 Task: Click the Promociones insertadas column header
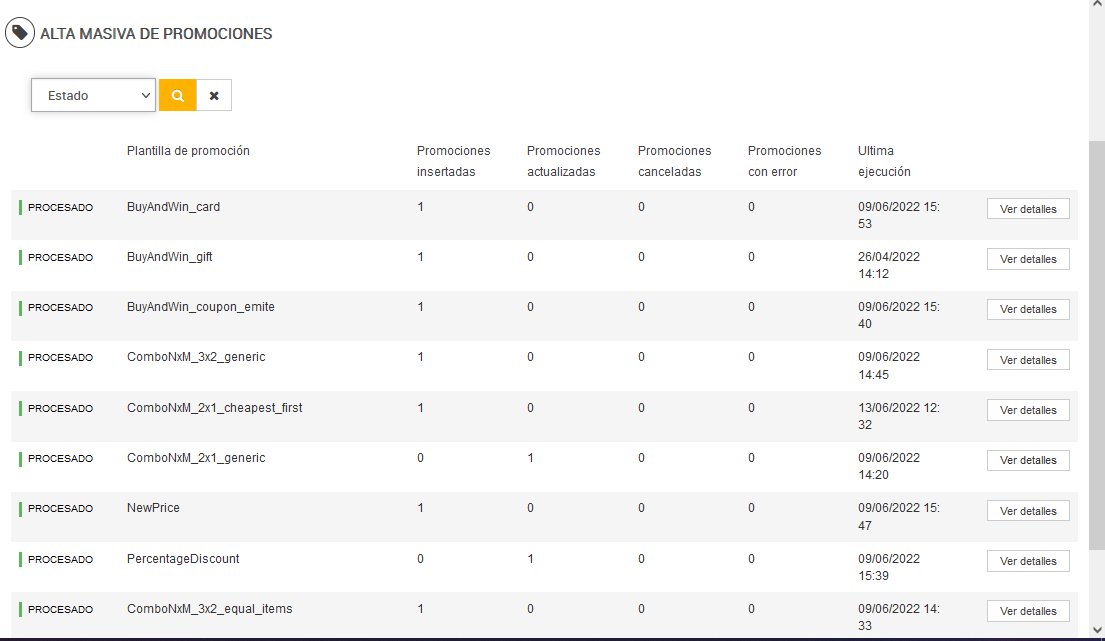453,161
